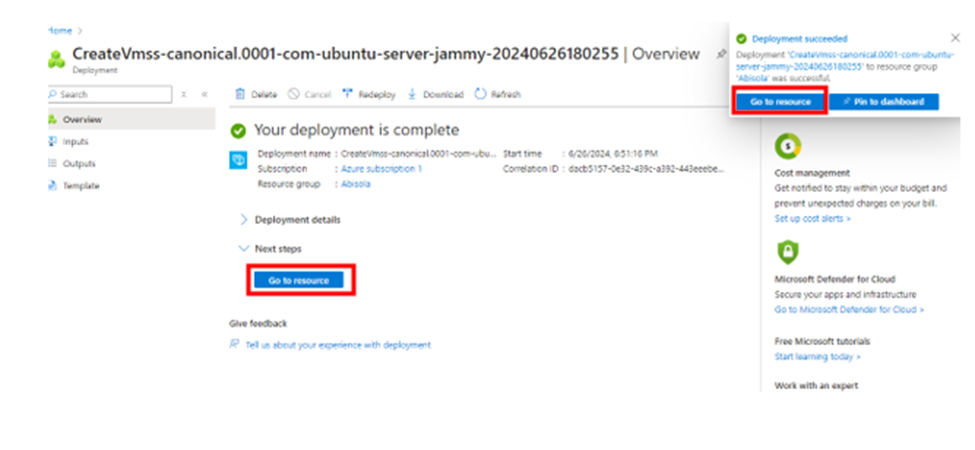Collapse the side menu using the double chevron
This screenshot has width=975, height=450.
[205, 94]
